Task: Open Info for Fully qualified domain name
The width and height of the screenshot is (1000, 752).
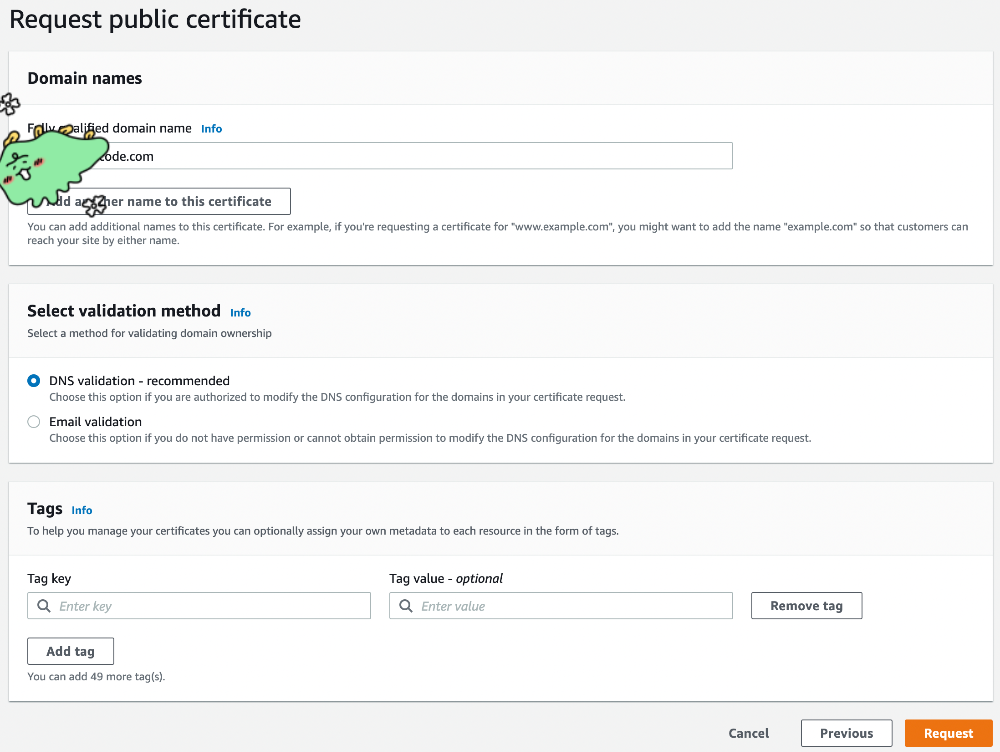Action: [x=211, y=129]
